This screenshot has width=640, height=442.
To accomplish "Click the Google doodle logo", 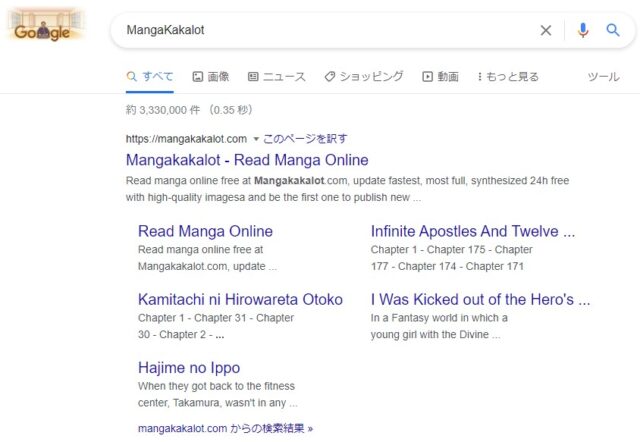I will (44, 25).
